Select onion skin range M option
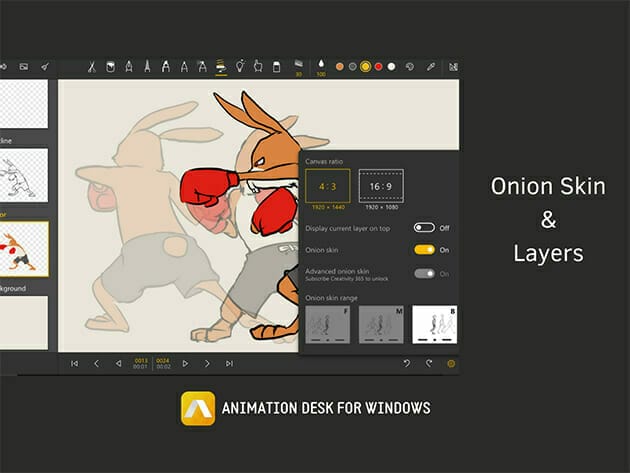 380,325
